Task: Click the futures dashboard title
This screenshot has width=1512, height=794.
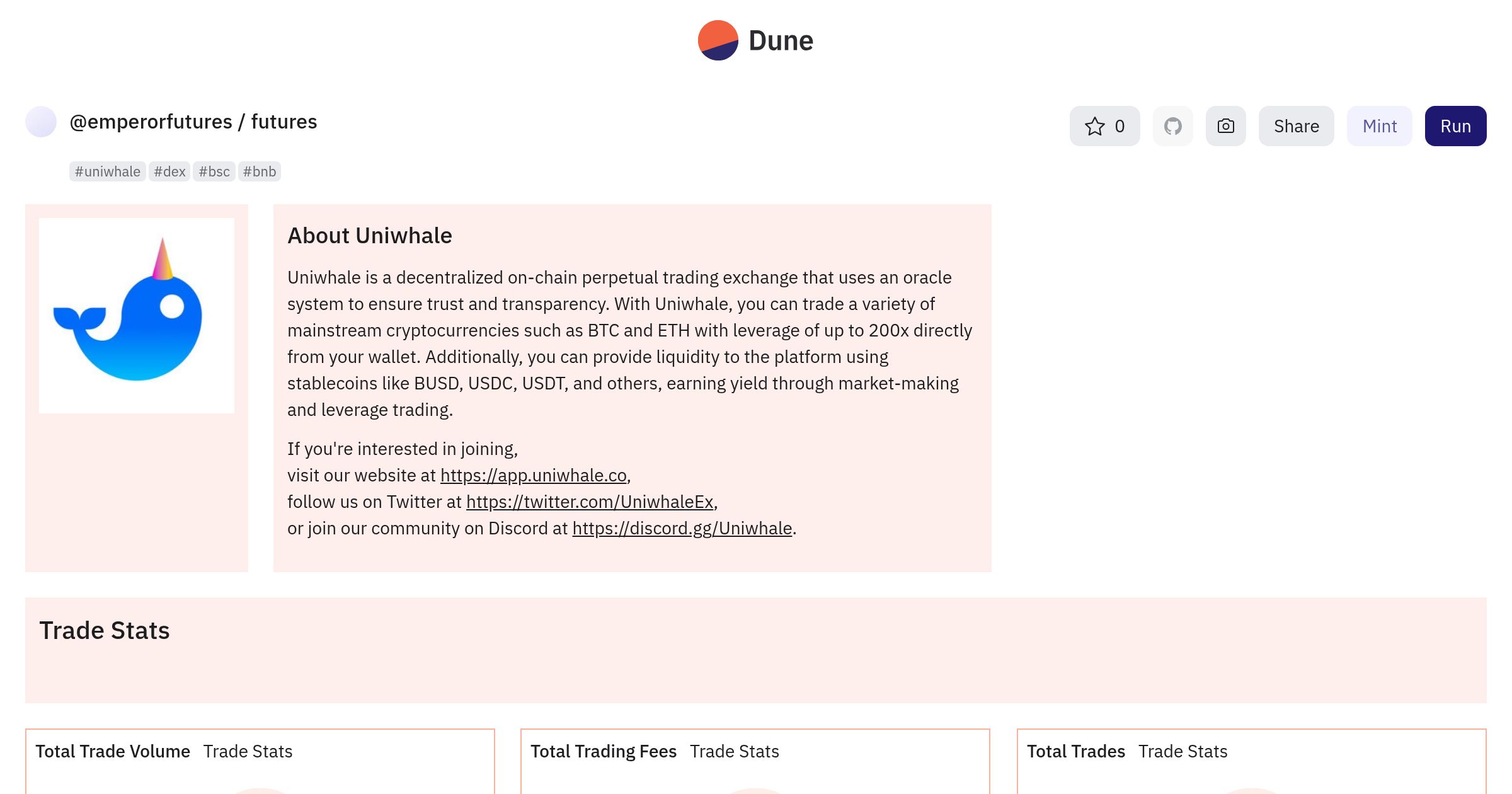Action: click(283, 122)
